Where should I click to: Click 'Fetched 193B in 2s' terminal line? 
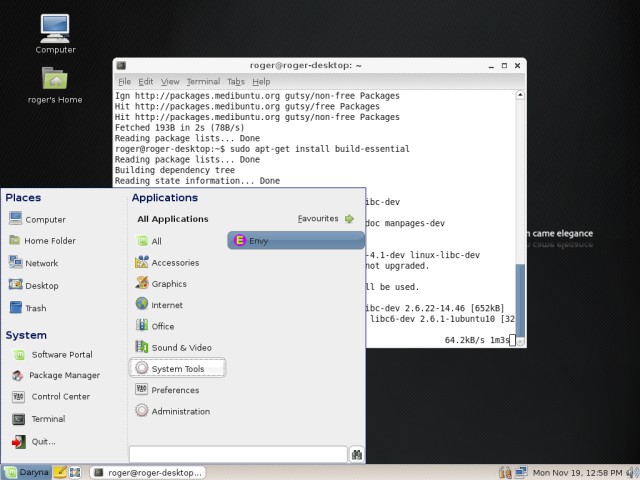click(180, 127)
